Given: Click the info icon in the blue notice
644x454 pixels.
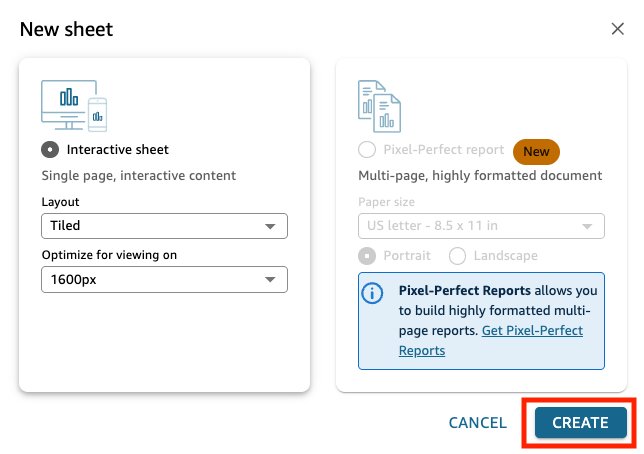Looking at the screenshot, I should click(x=372, y=293).
